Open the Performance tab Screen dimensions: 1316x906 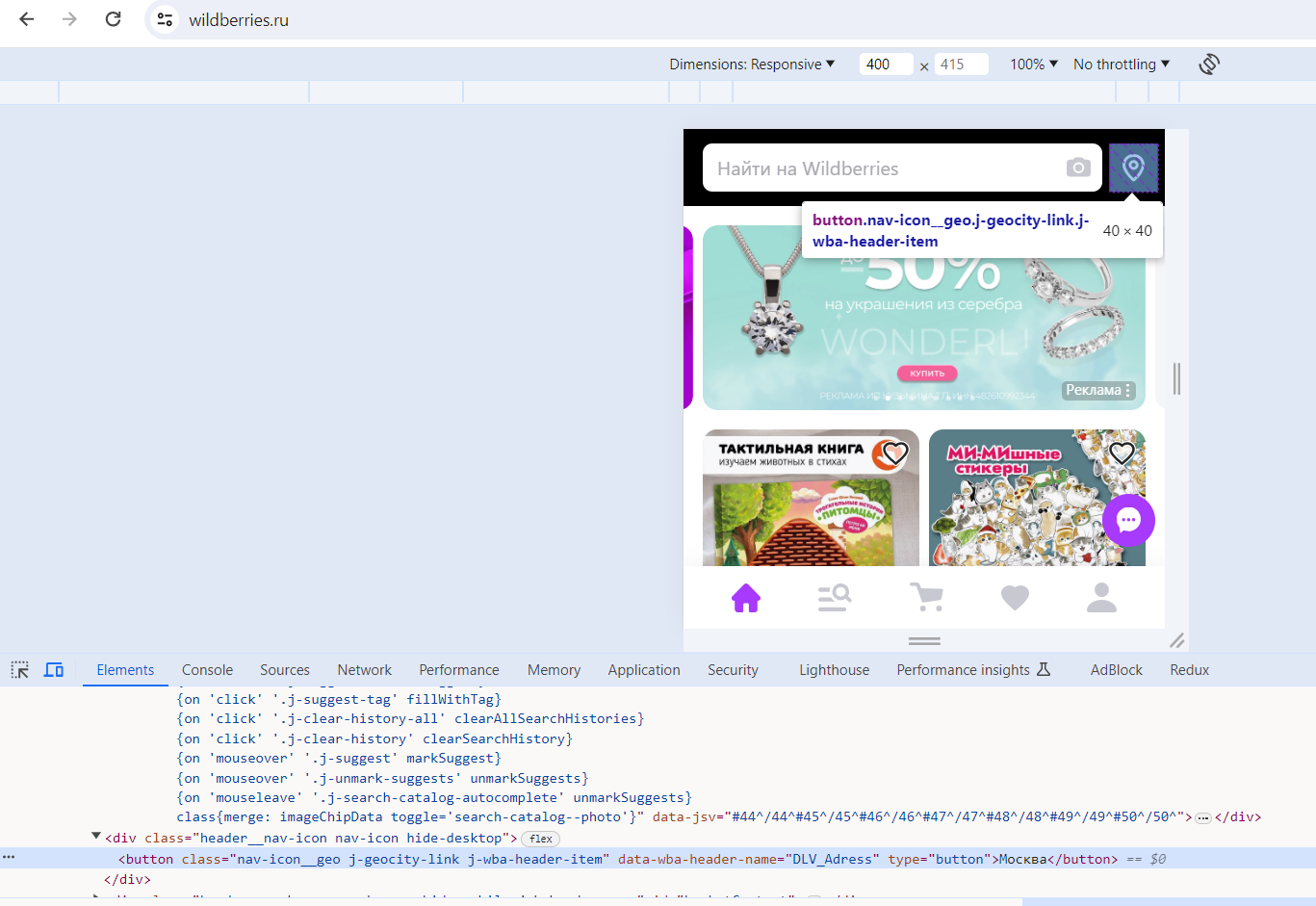tap(459, 670)
